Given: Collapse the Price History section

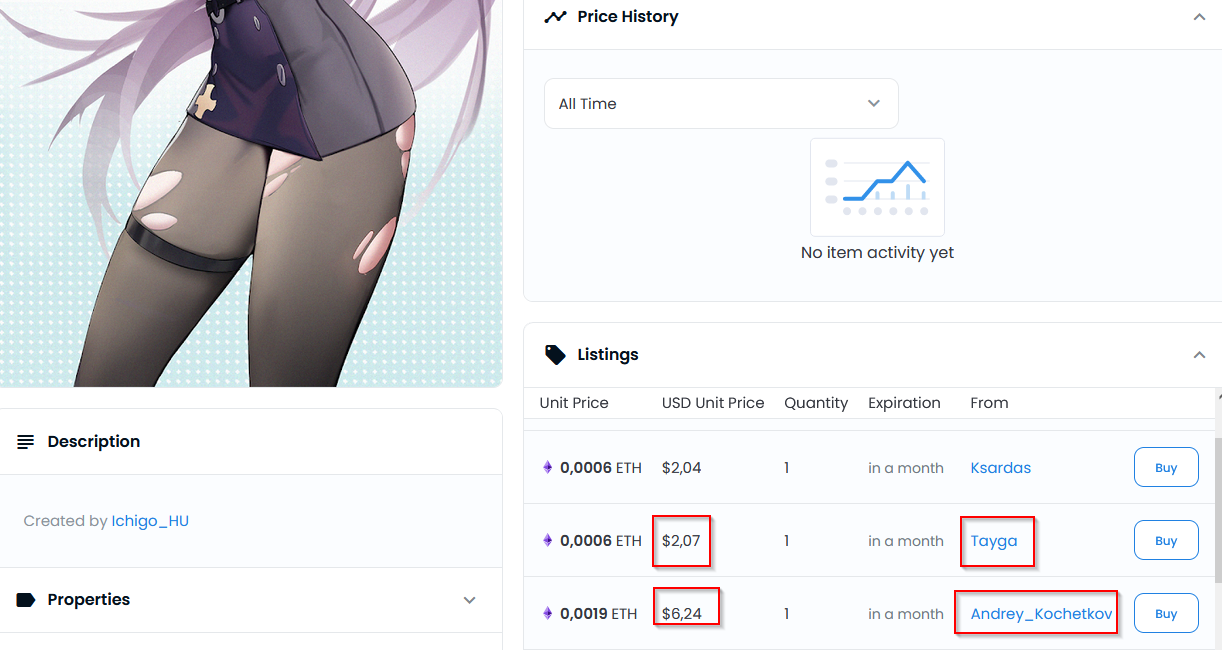Looking at the screenshot, I should [x=1199, y=17].
